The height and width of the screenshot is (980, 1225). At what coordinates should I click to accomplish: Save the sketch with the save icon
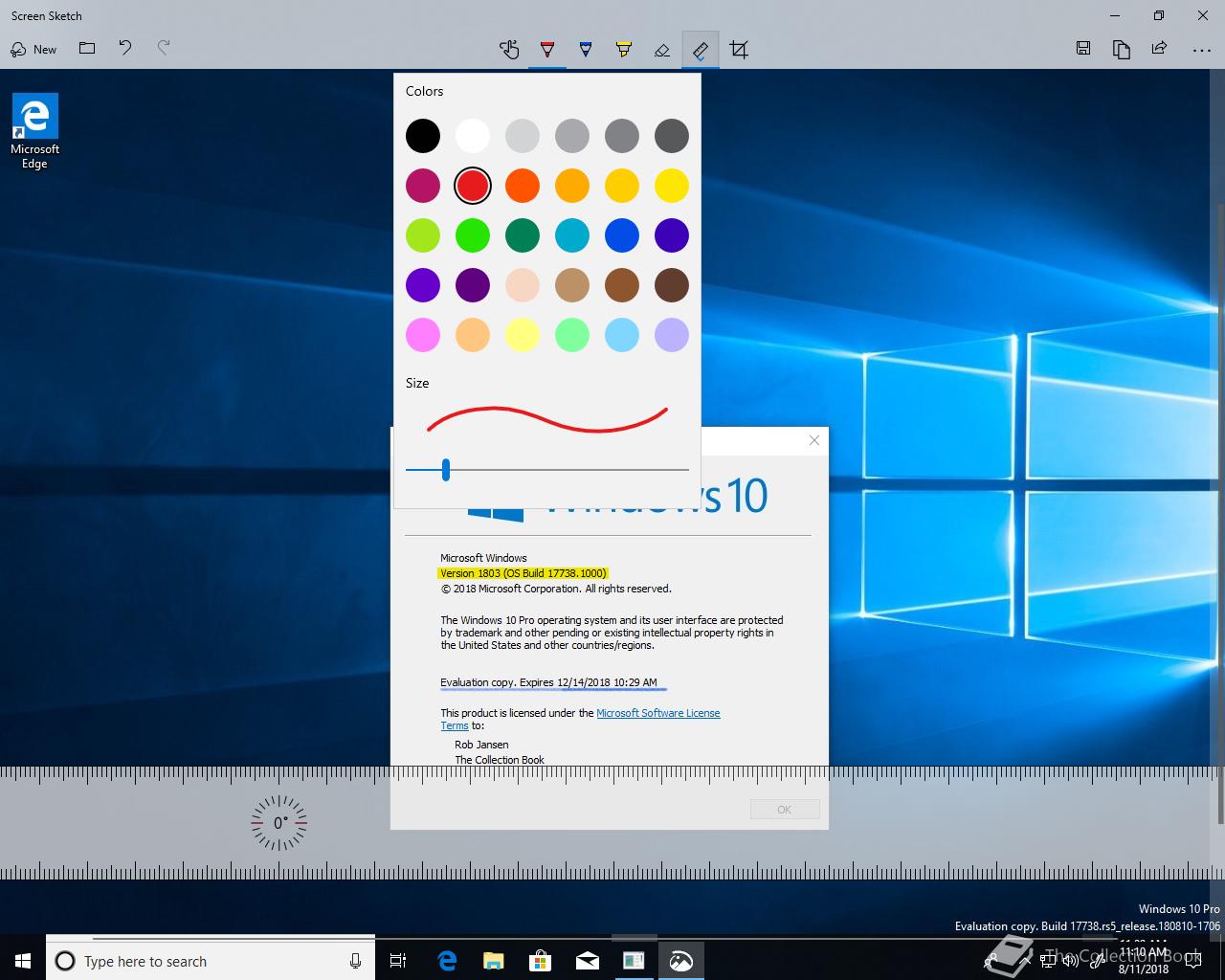pyautogui.click(x=1083, y=49)
